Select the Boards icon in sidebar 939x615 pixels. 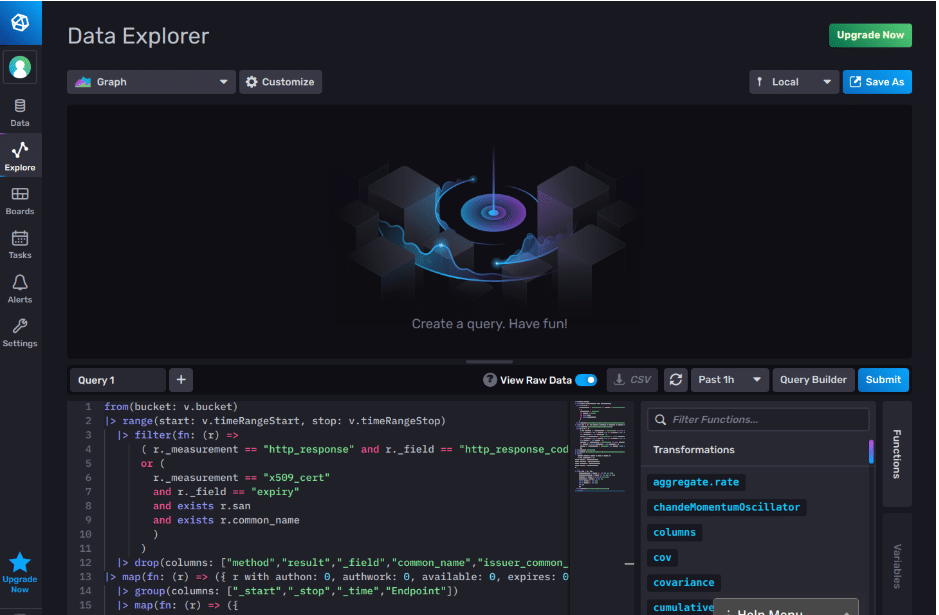20,200
